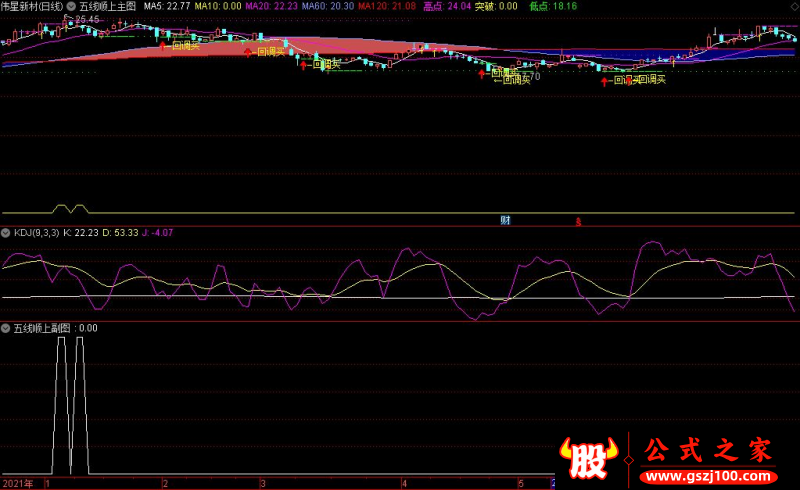
Task: Click the red bull 股 logo icon
Action: (588, 457)
